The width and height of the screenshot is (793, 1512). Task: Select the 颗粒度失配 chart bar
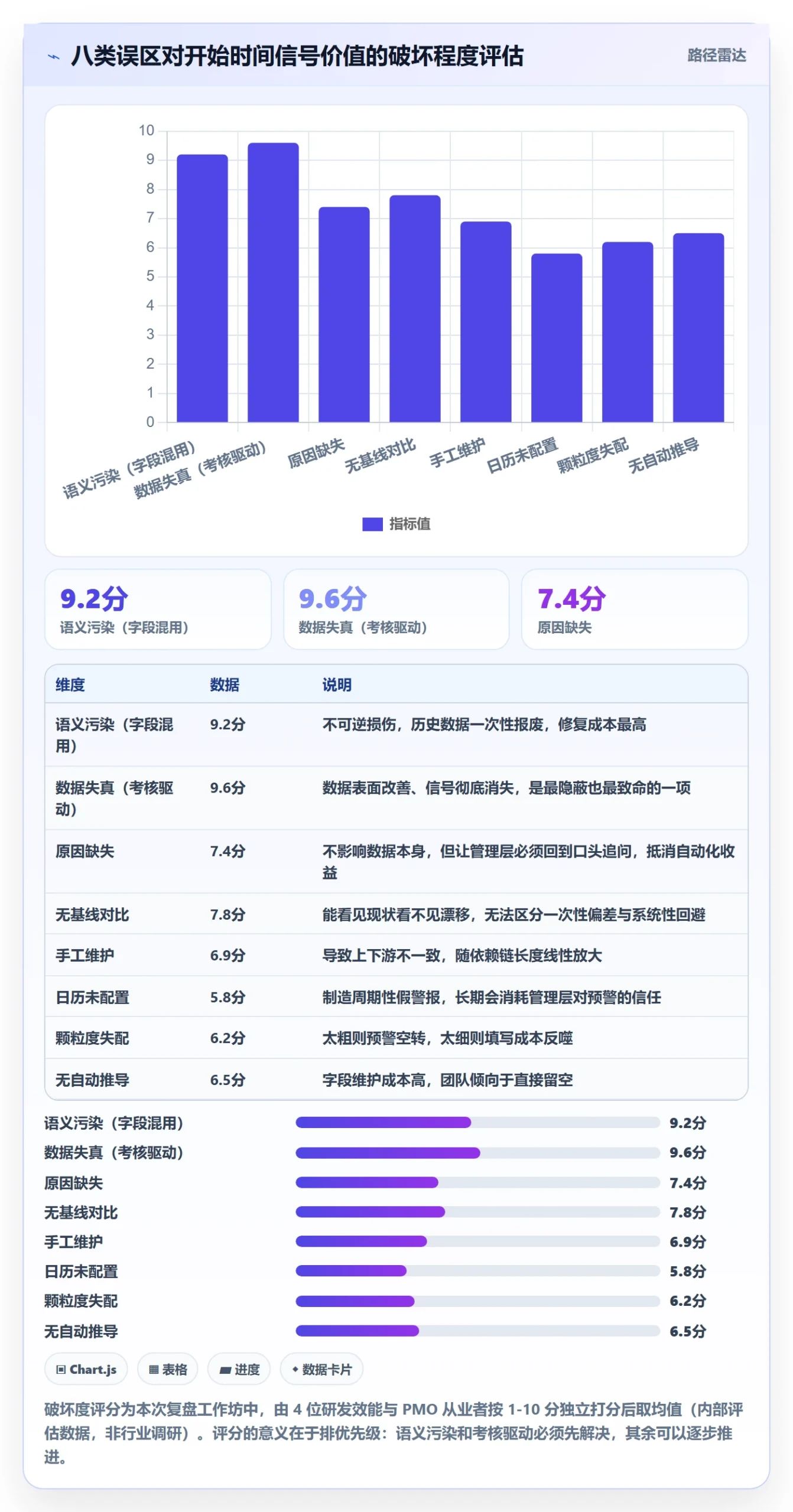(628, 332)
